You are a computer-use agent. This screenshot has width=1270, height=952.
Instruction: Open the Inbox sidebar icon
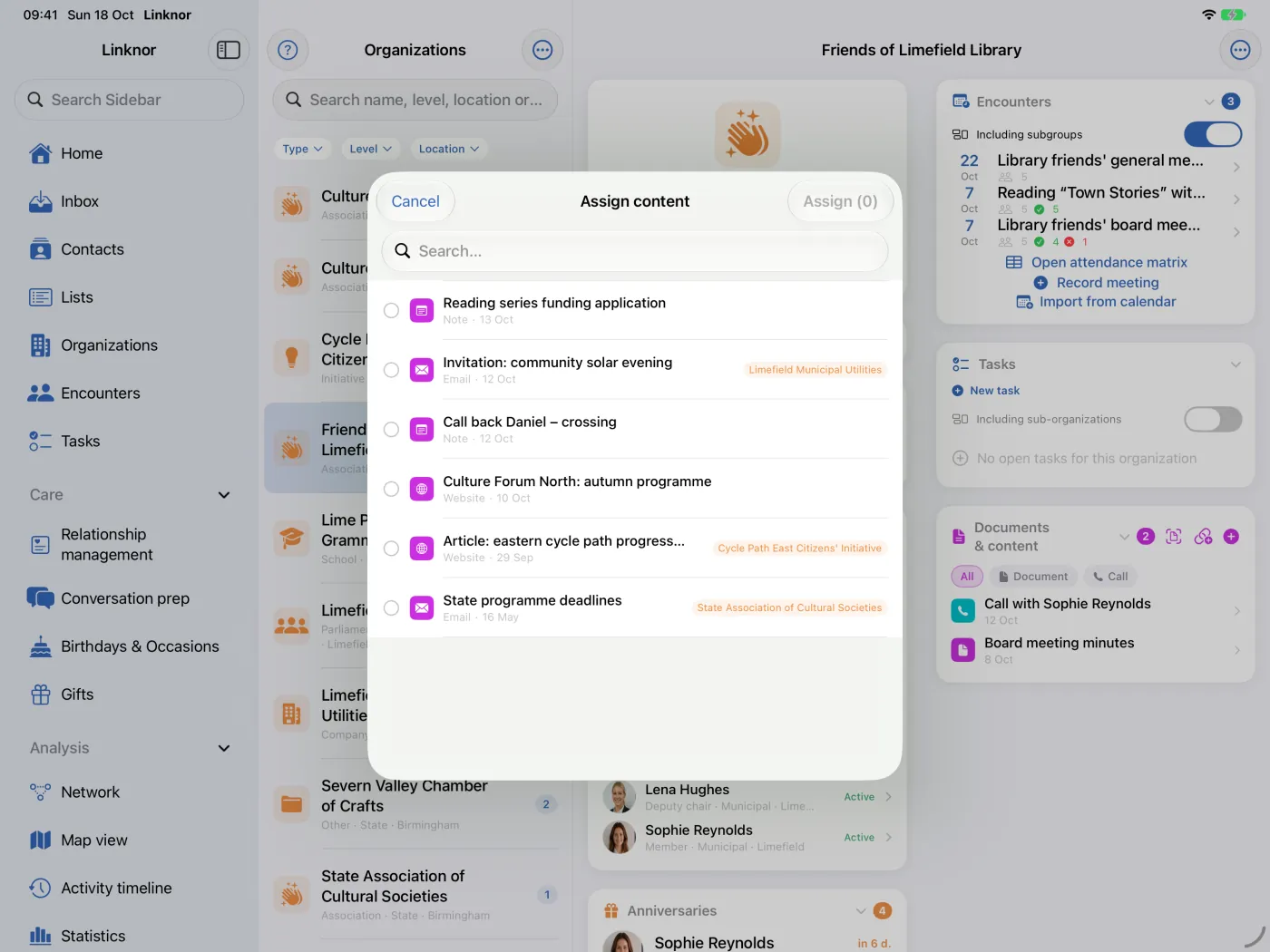pos(41,201)
